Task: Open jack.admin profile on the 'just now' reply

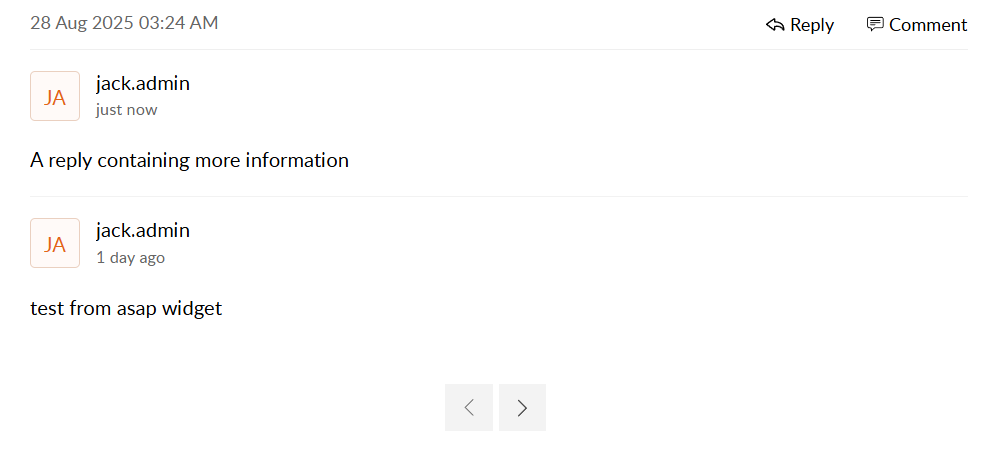Action: pyautogui.click(x=143, y=83)
